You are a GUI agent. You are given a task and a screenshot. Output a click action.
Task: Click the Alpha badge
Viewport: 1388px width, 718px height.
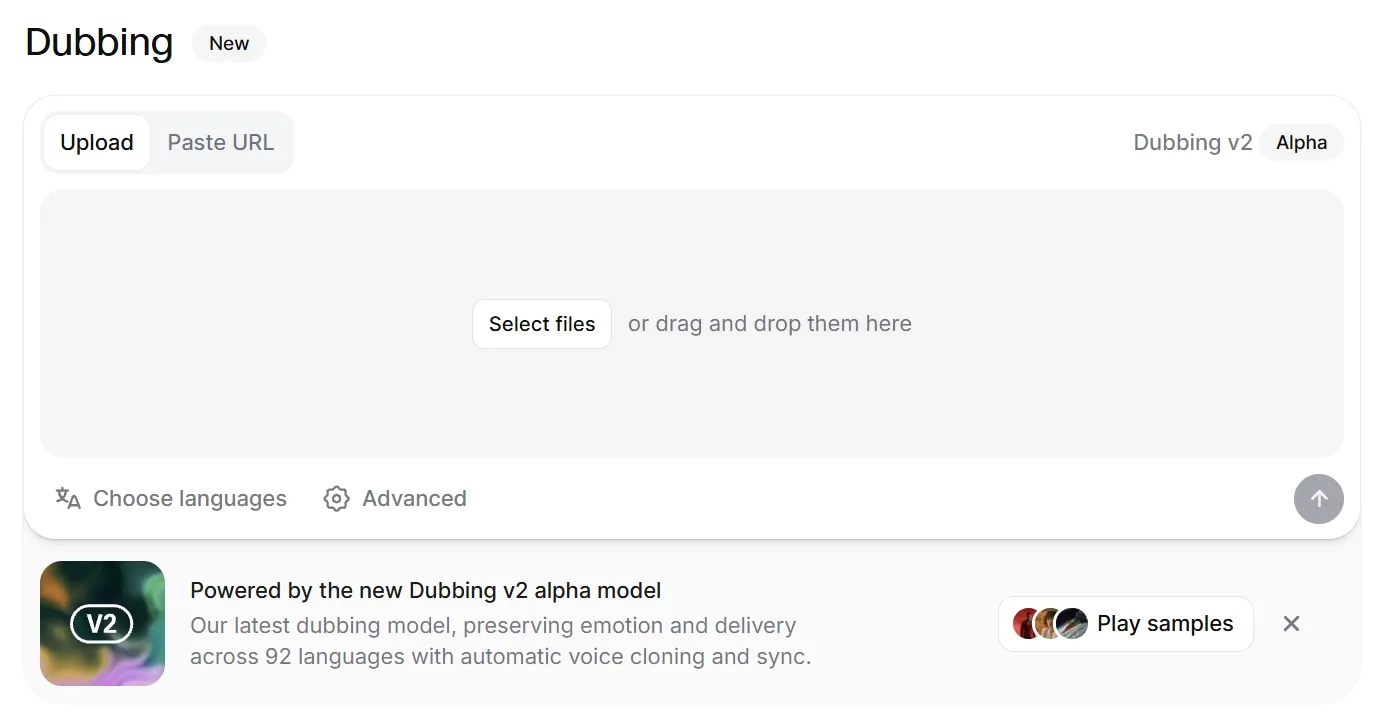point(1302,142)
